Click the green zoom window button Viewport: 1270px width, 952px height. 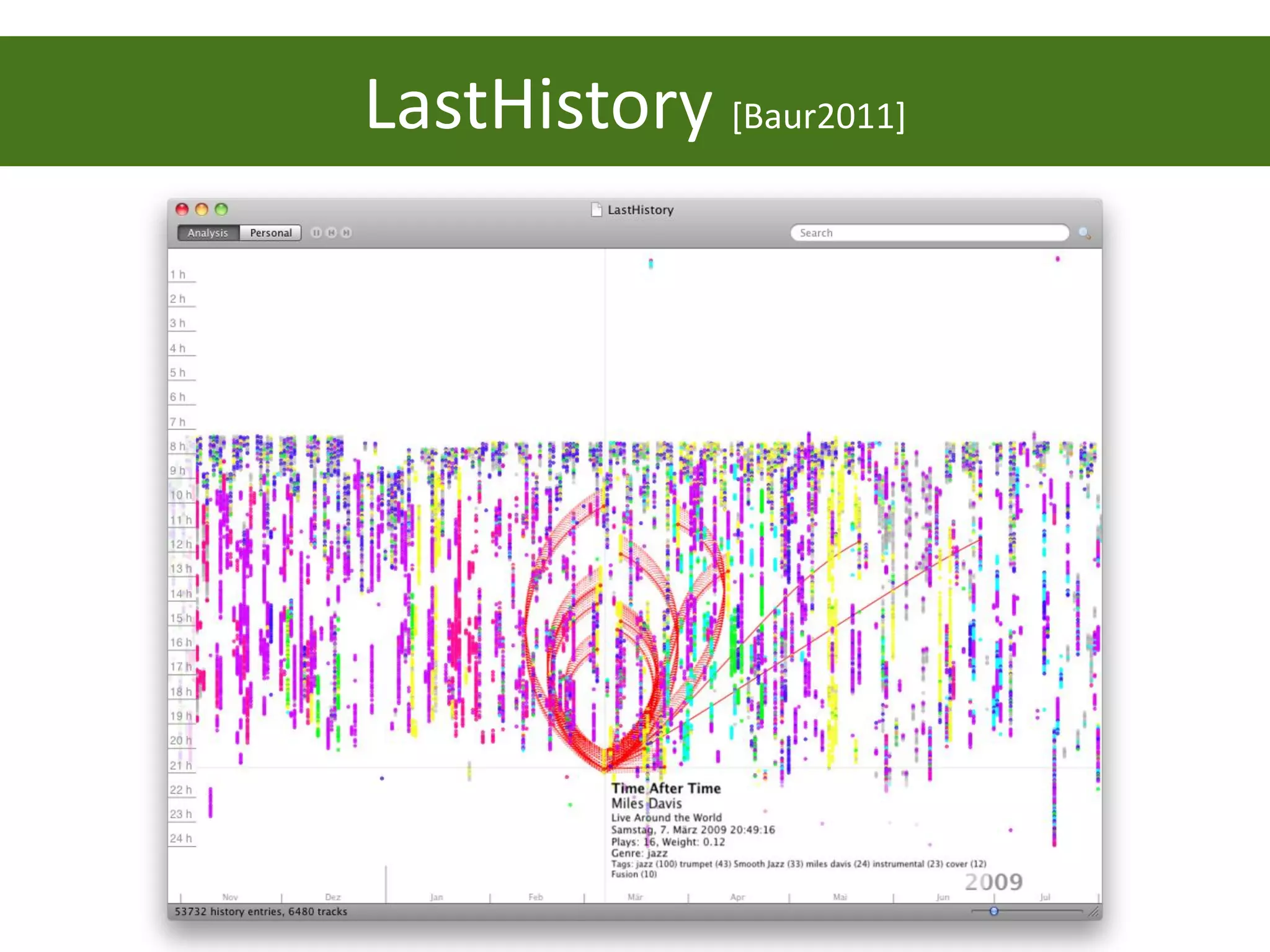(221, 209)
